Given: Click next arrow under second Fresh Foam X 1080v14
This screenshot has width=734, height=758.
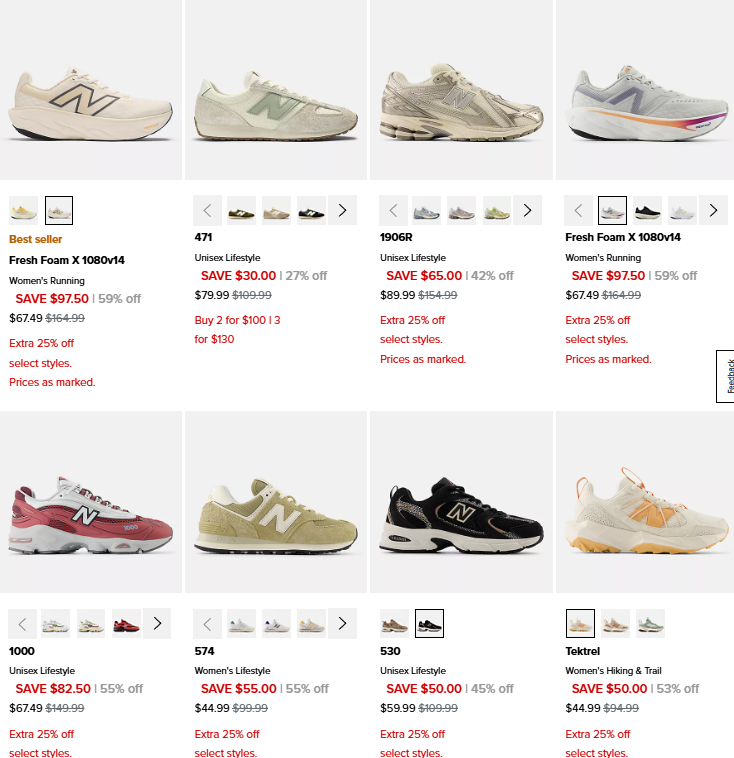Looking at the screenshot, I should (x=713, y=210).
